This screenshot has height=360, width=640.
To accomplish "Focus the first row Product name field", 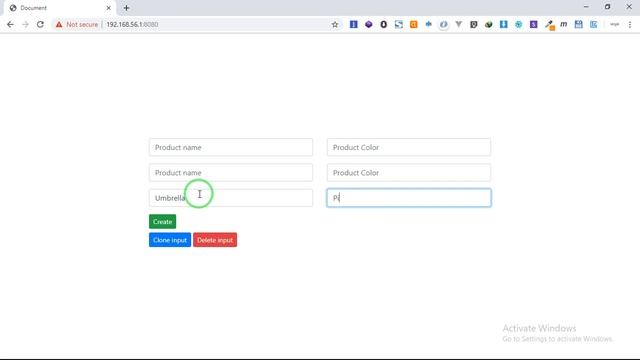I will (231, 147).
